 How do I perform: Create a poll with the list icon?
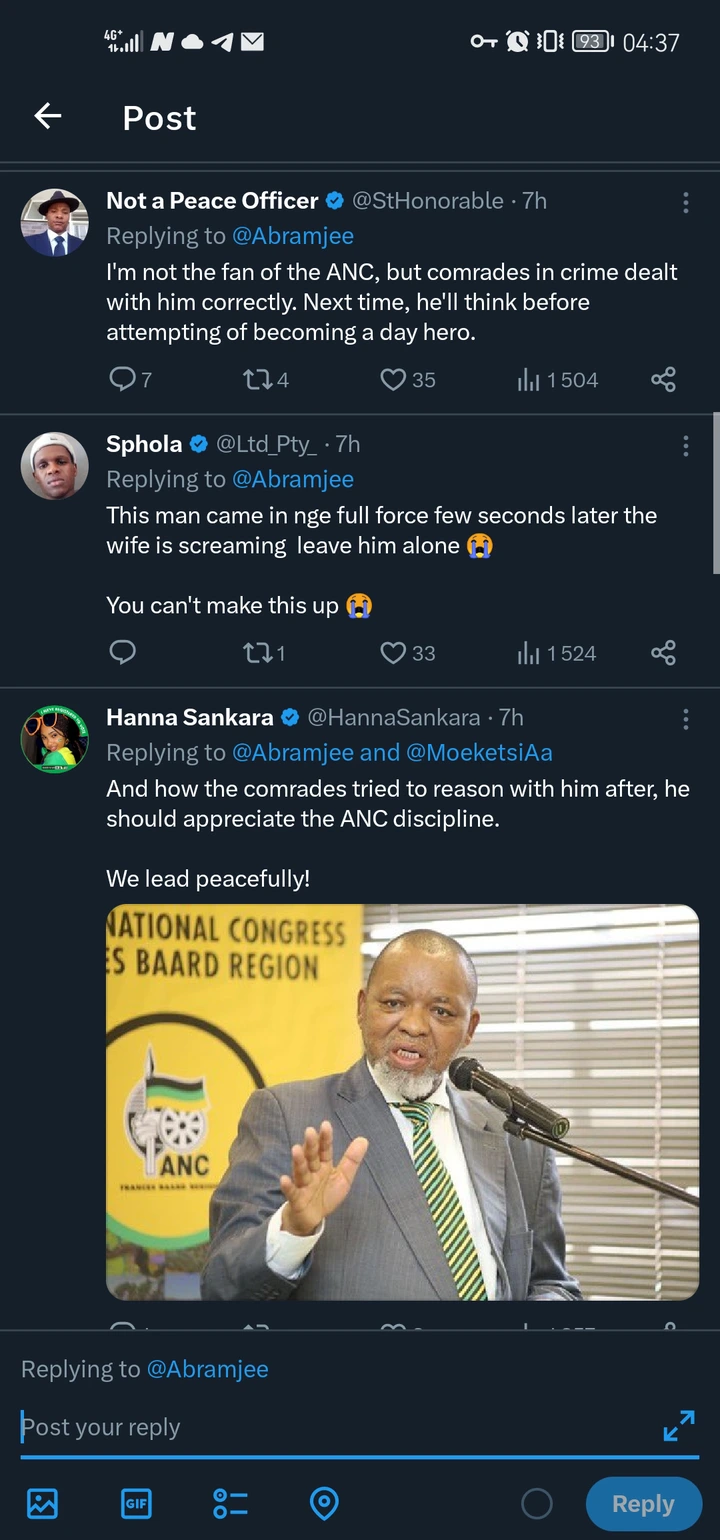(x=230, y=1503)
